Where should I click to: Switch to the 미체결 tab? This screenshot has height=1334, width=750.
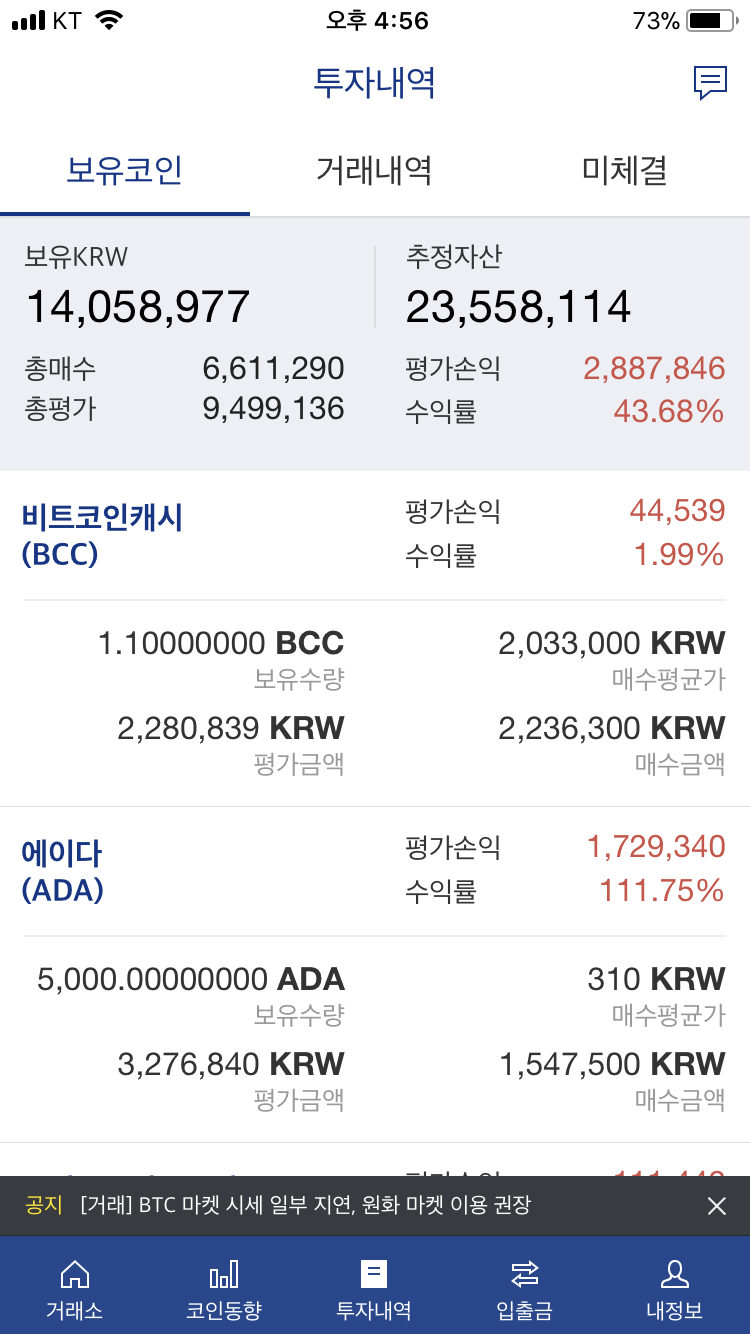coord(624,170)
